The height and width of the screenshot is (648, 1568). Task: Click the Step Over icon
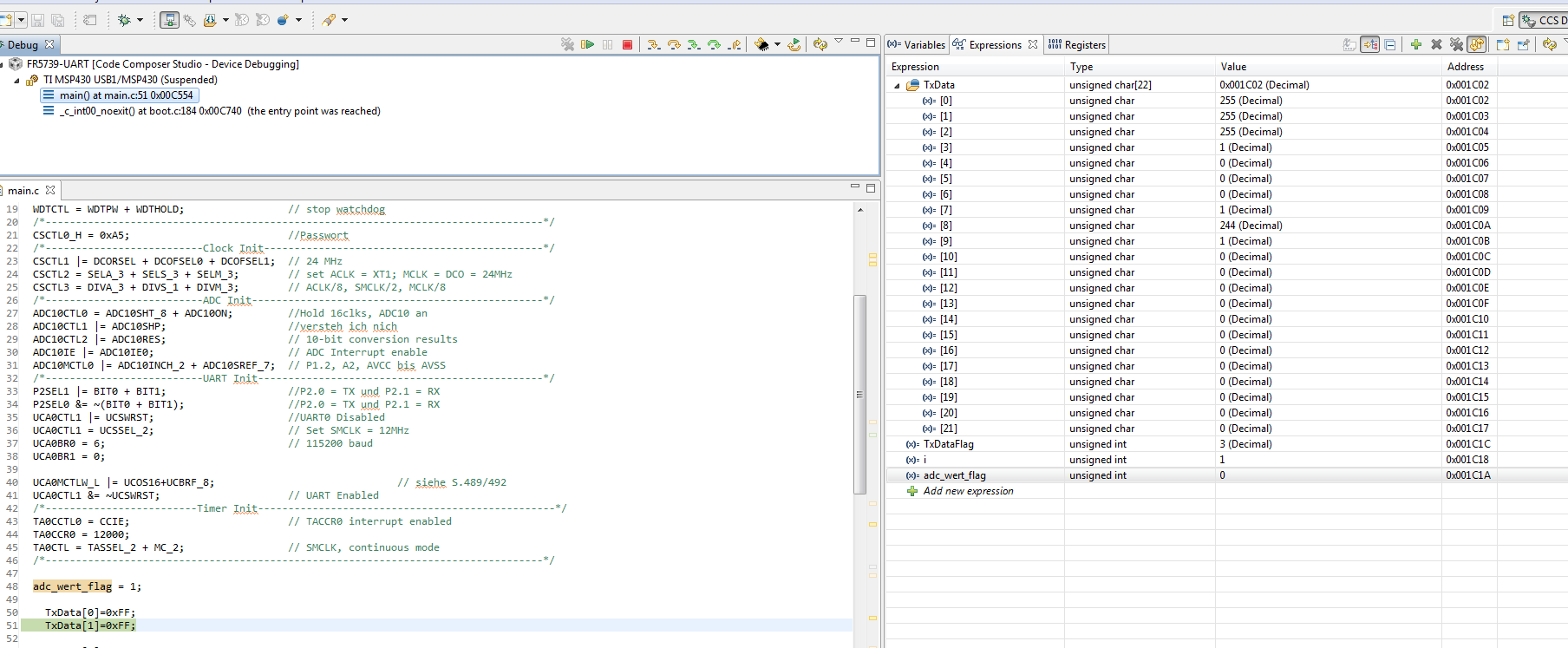(674, 44)
